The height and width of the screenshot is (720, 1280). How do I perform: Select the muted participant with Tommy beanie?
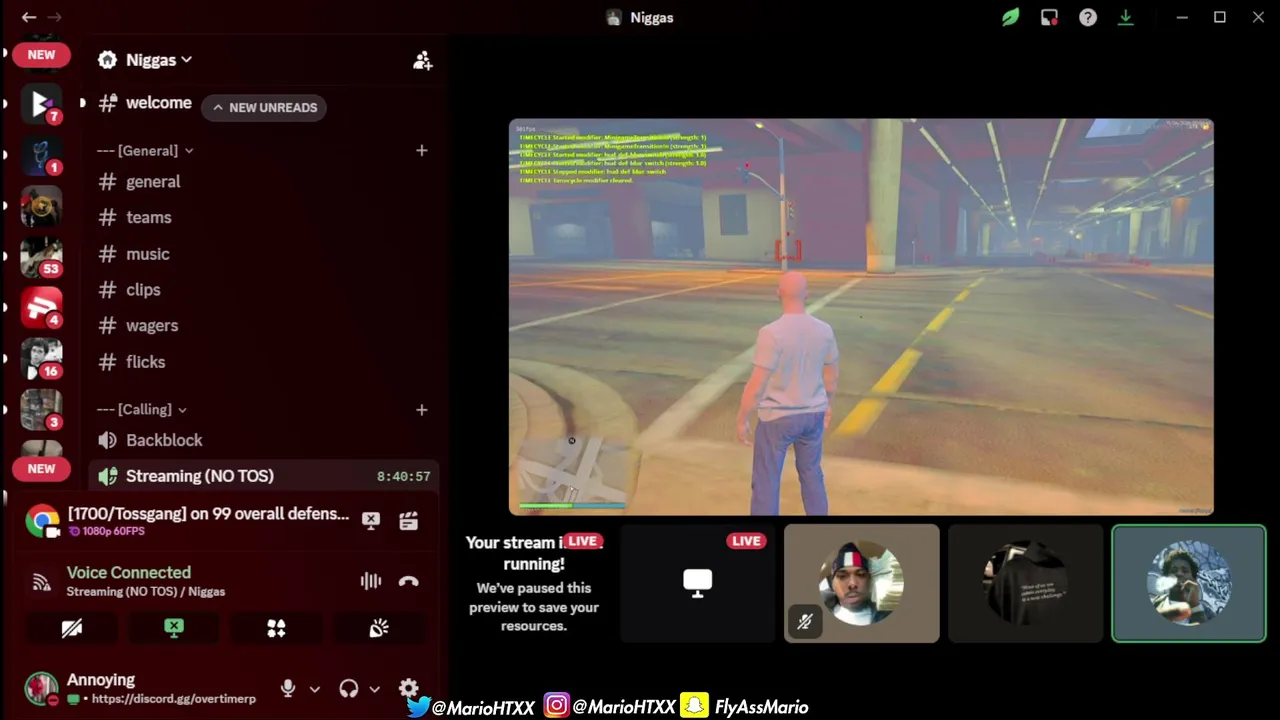point(861,582)
